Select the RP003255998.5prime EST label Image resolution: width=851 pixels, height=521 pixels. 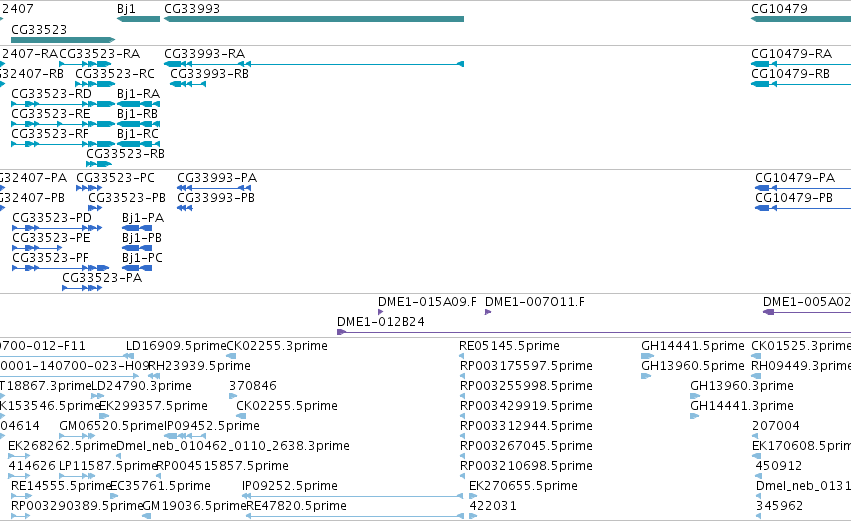526,386
